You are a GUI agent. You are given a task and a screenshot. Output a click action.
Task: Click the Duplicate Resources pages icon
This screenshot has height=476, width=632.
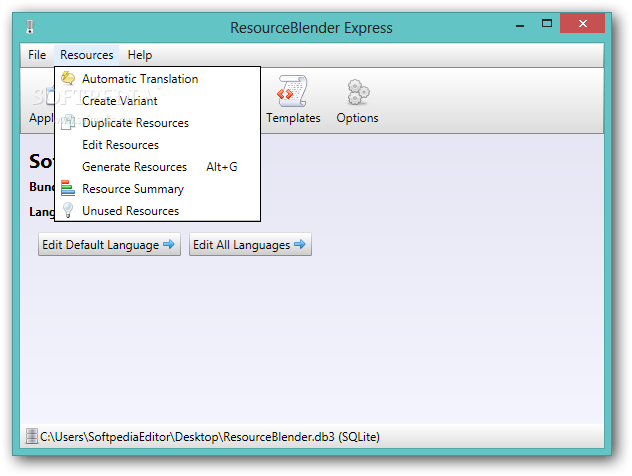click(x=68, y=122)
